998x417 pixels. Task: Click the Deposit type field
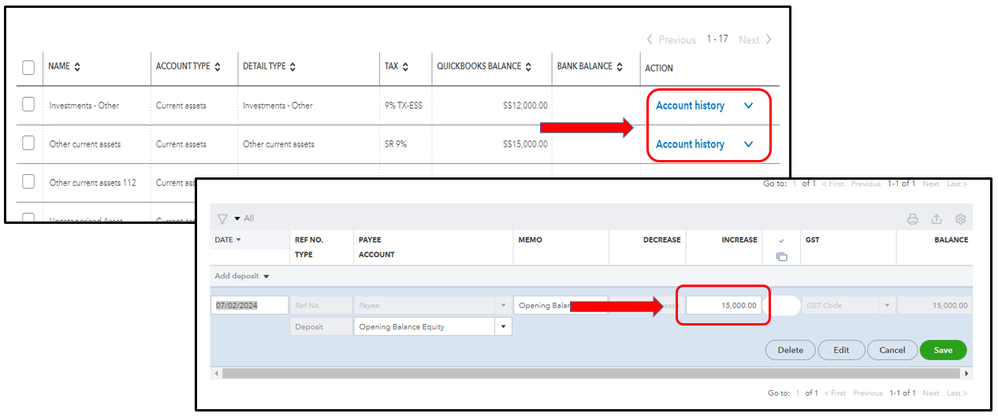pyautogui.click(x=321, y=327)
